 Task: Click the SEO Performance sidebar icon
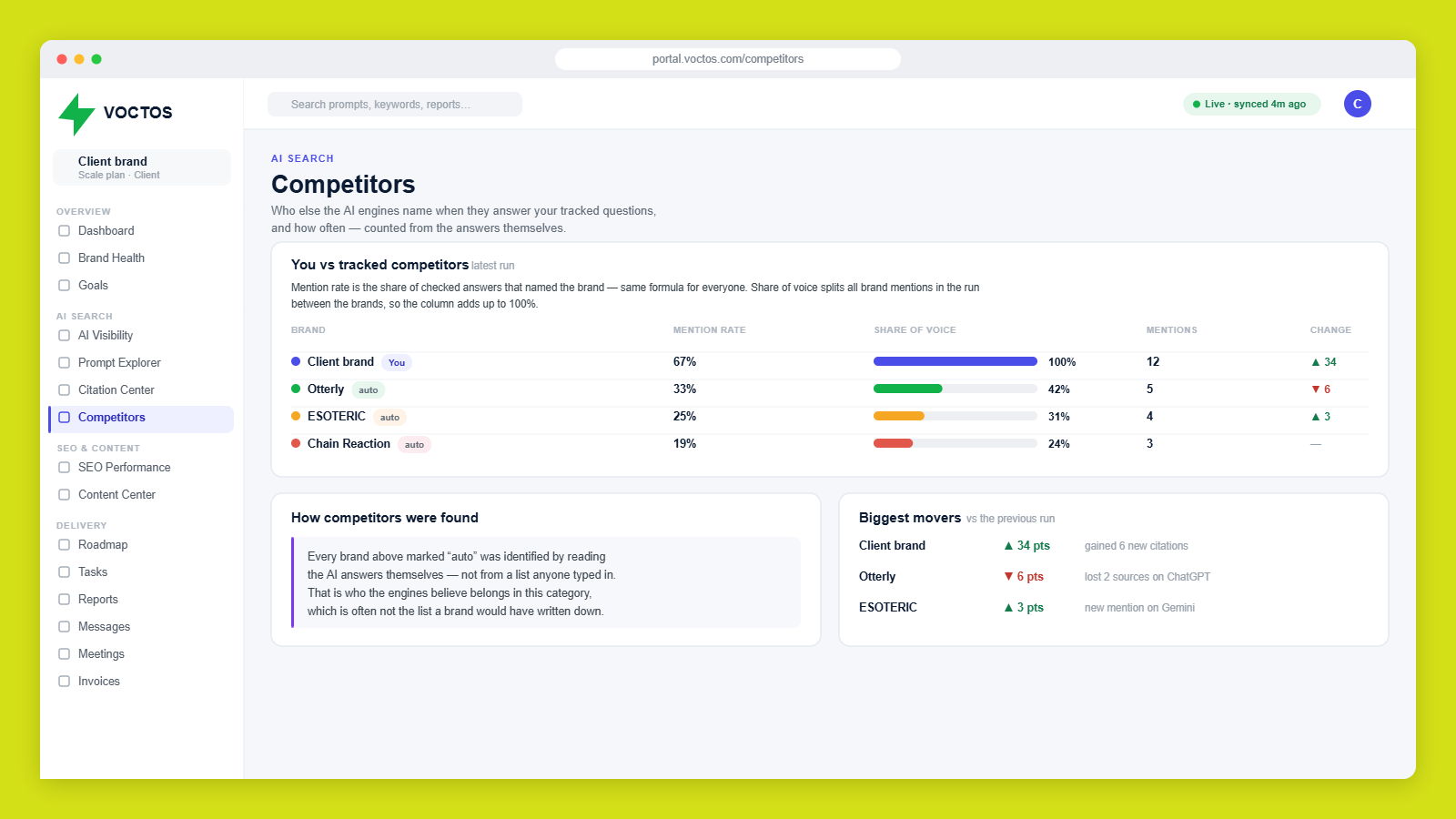pos(64,468)
